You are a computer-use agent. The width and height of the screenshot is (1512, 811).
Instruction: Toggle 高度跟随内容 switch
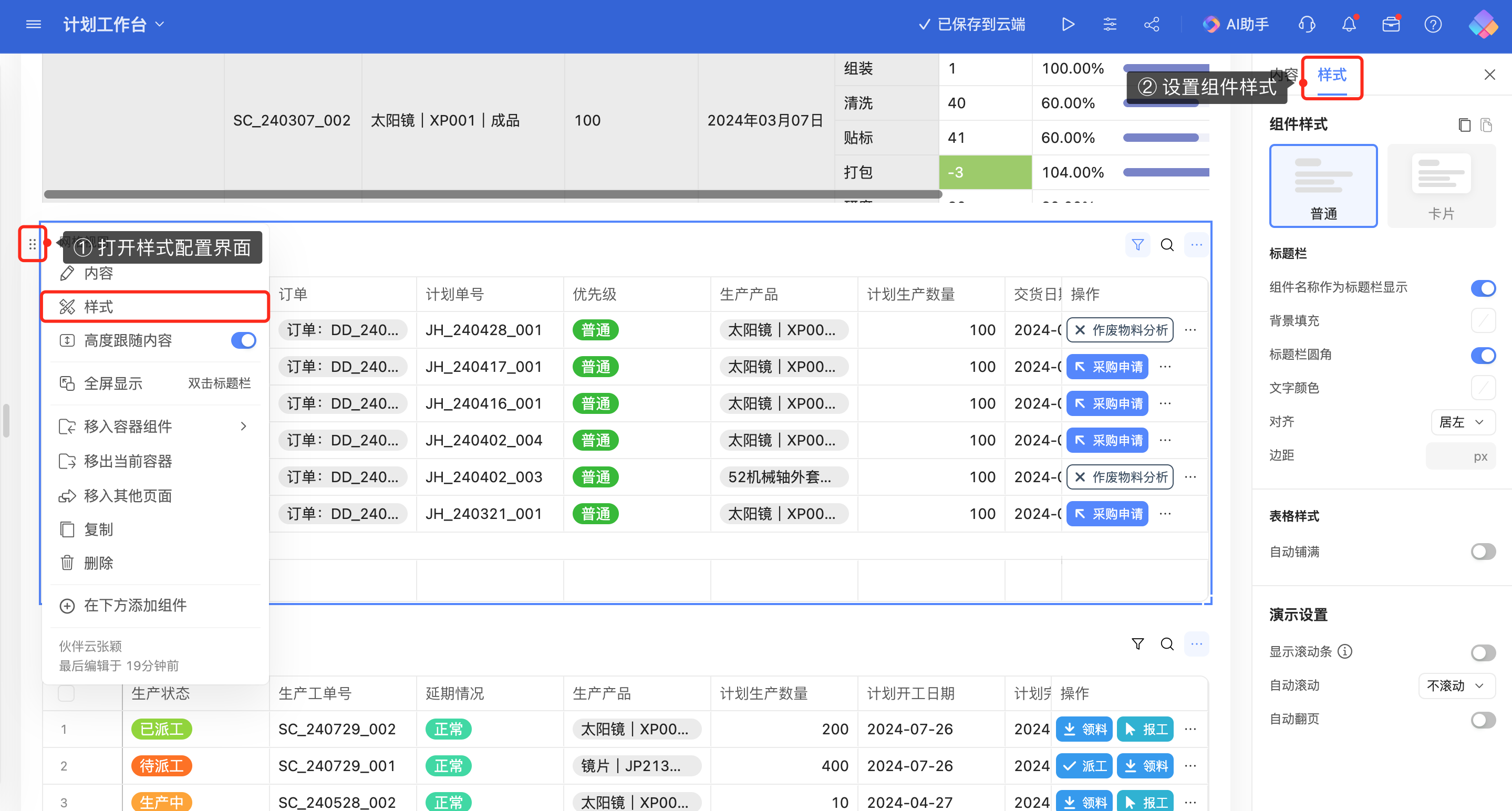coord(244,340)
